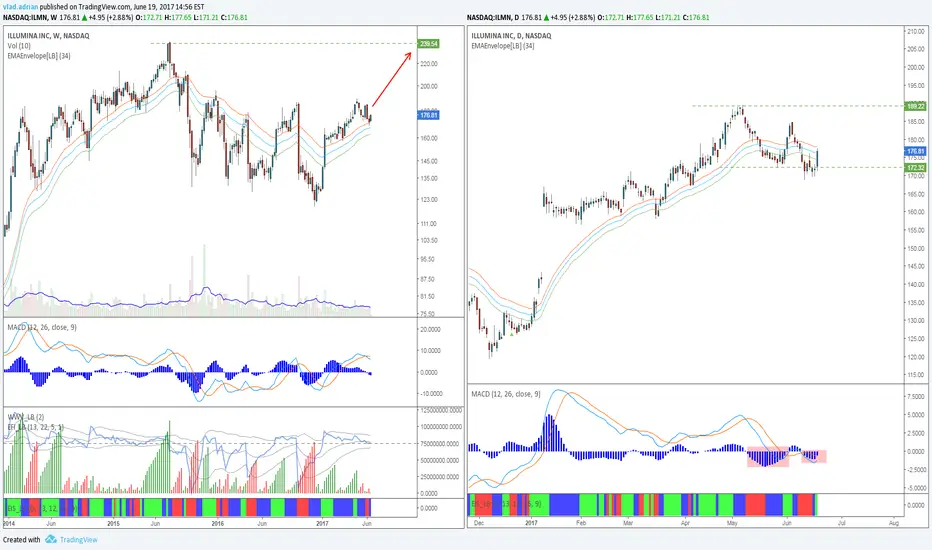Open the vlad.adrian author profile link
This screenshot has height=550, width=932.
21,7
